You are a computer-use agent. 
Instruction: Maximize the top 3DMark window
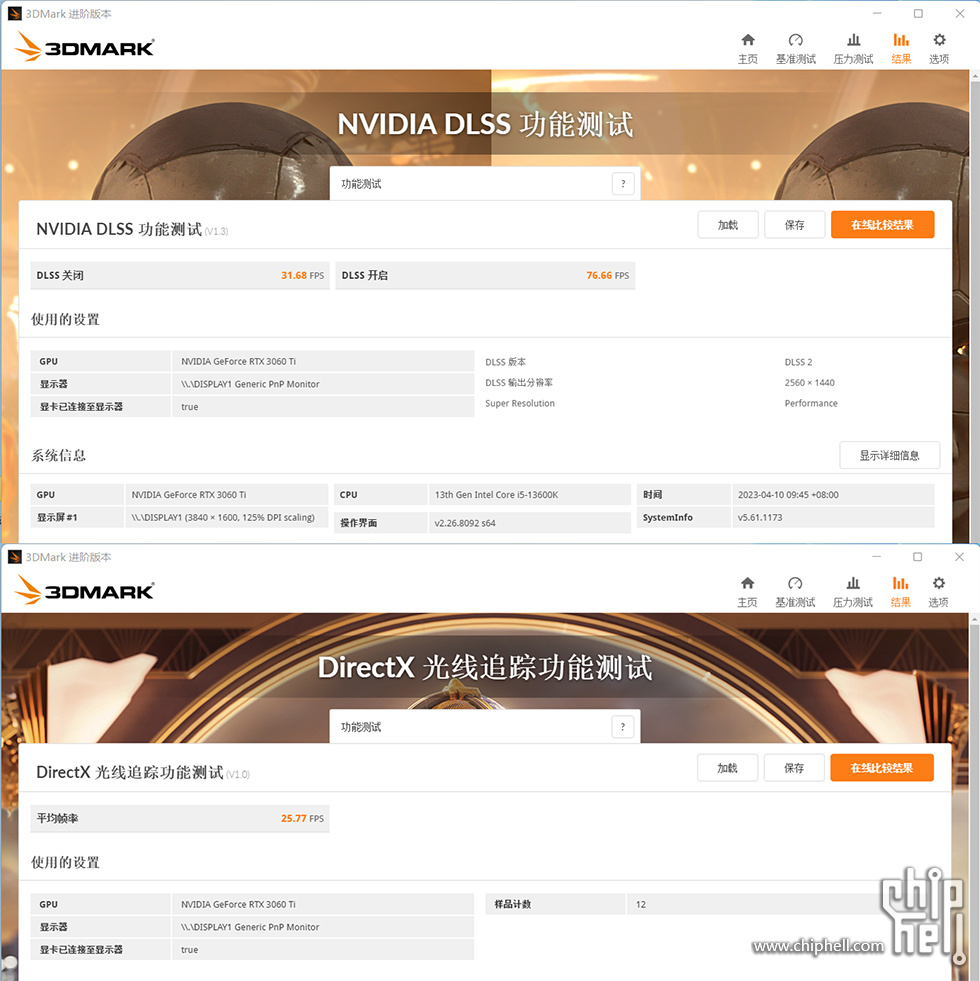point(918,13)
